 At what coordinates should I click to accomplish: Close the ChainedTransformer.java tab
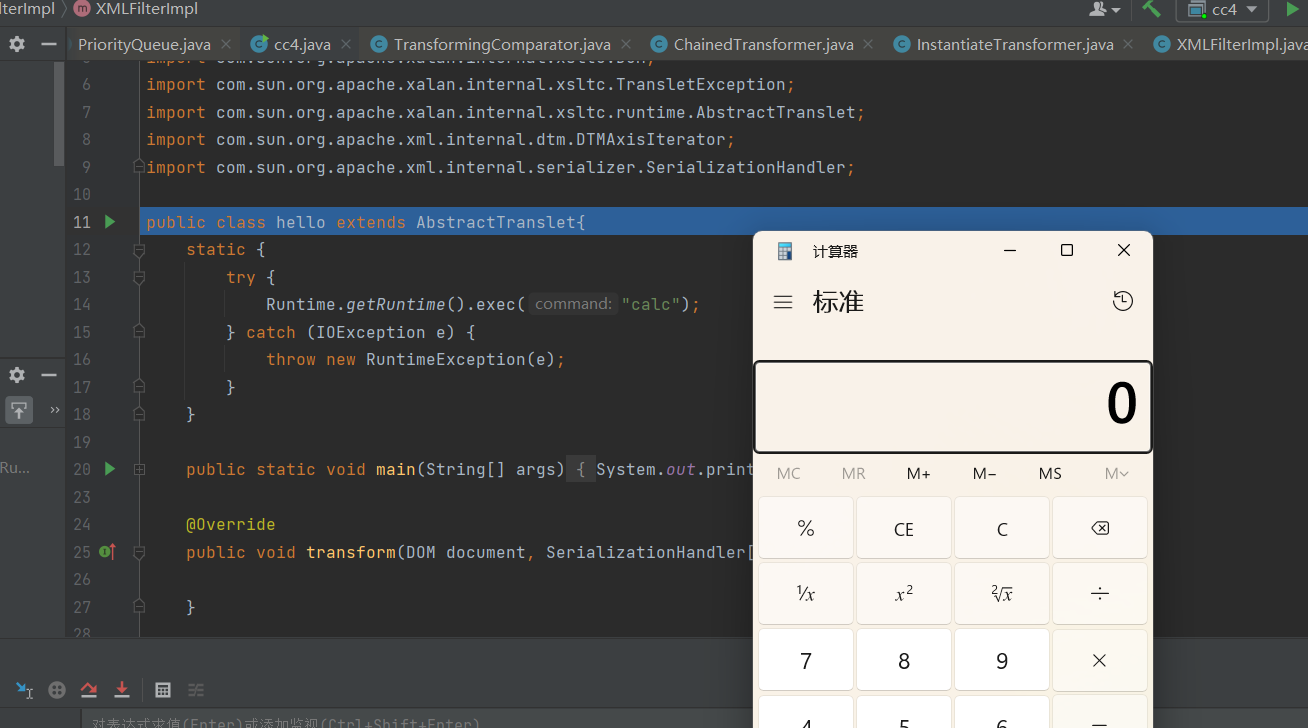pos(869,44)
